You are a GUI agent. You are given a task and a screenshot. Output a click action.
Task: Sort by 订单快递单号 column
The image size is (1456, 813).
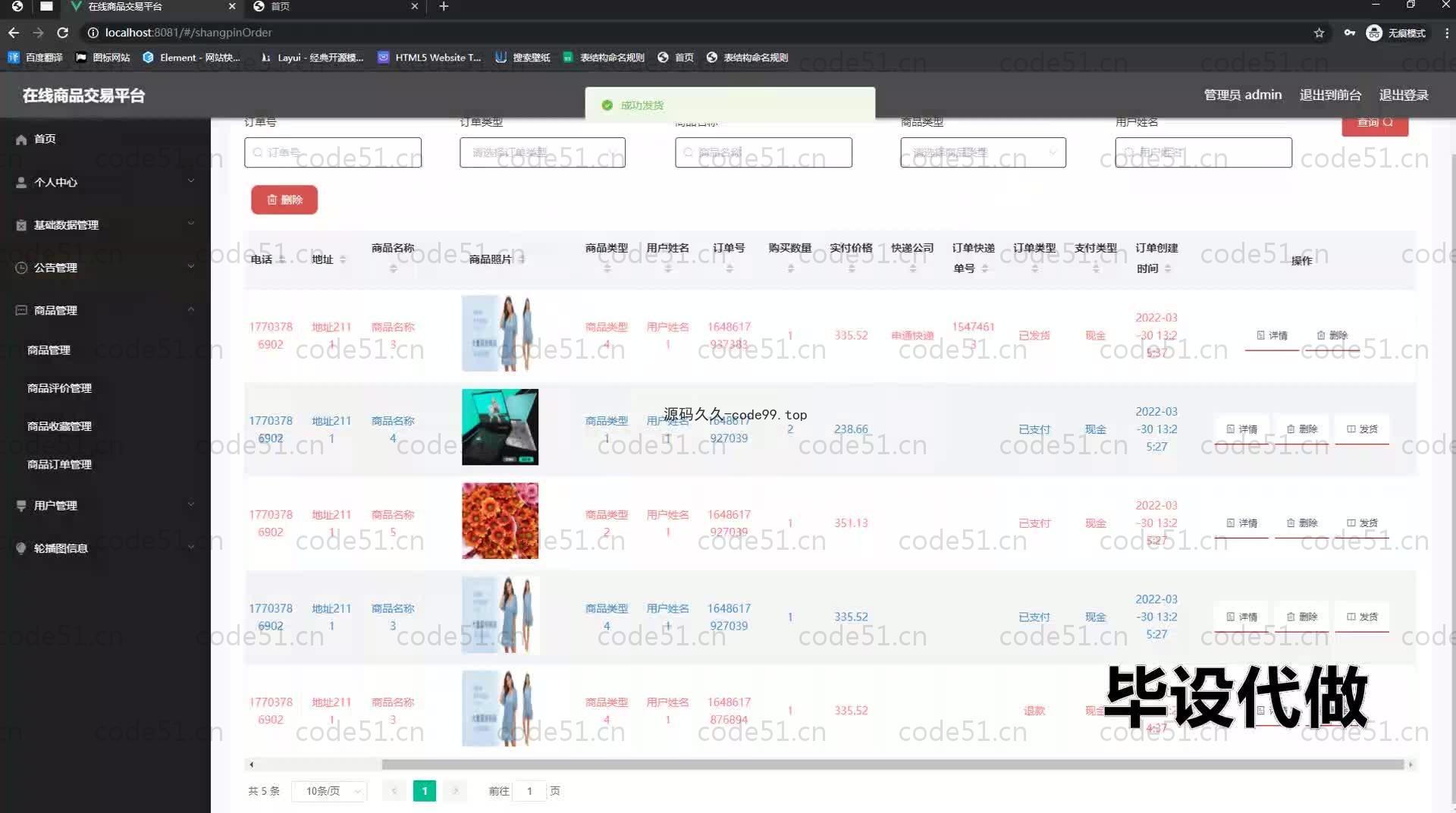pos(985,268)
